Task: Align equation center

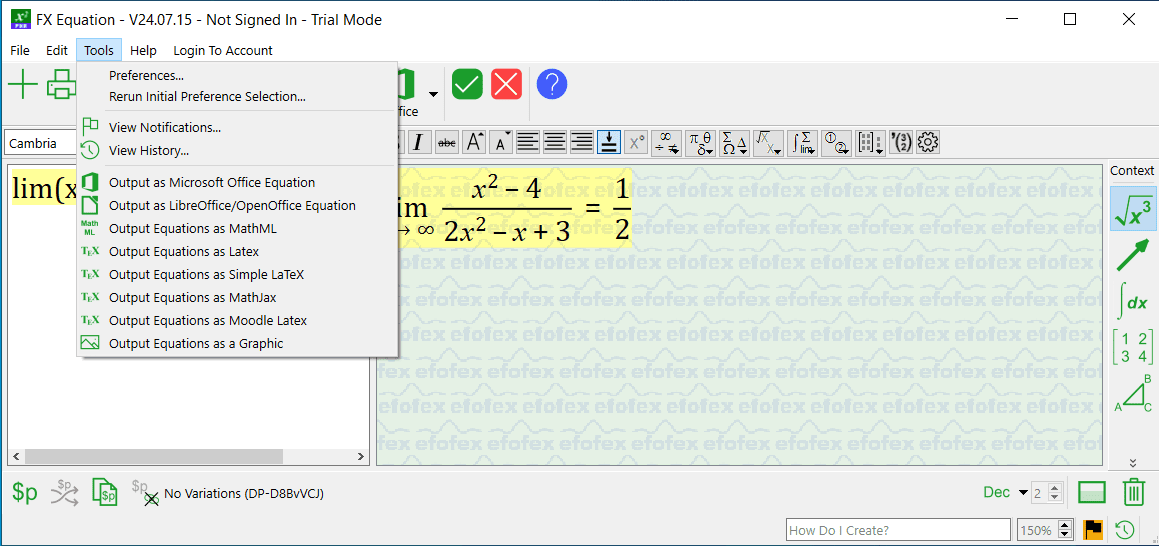Action: (555, 142)
